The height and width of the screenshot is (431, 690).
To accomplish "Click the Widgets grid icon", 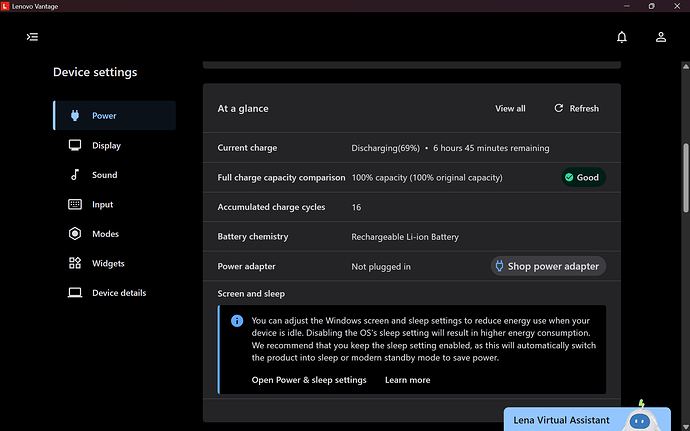I will coord(75,263).
